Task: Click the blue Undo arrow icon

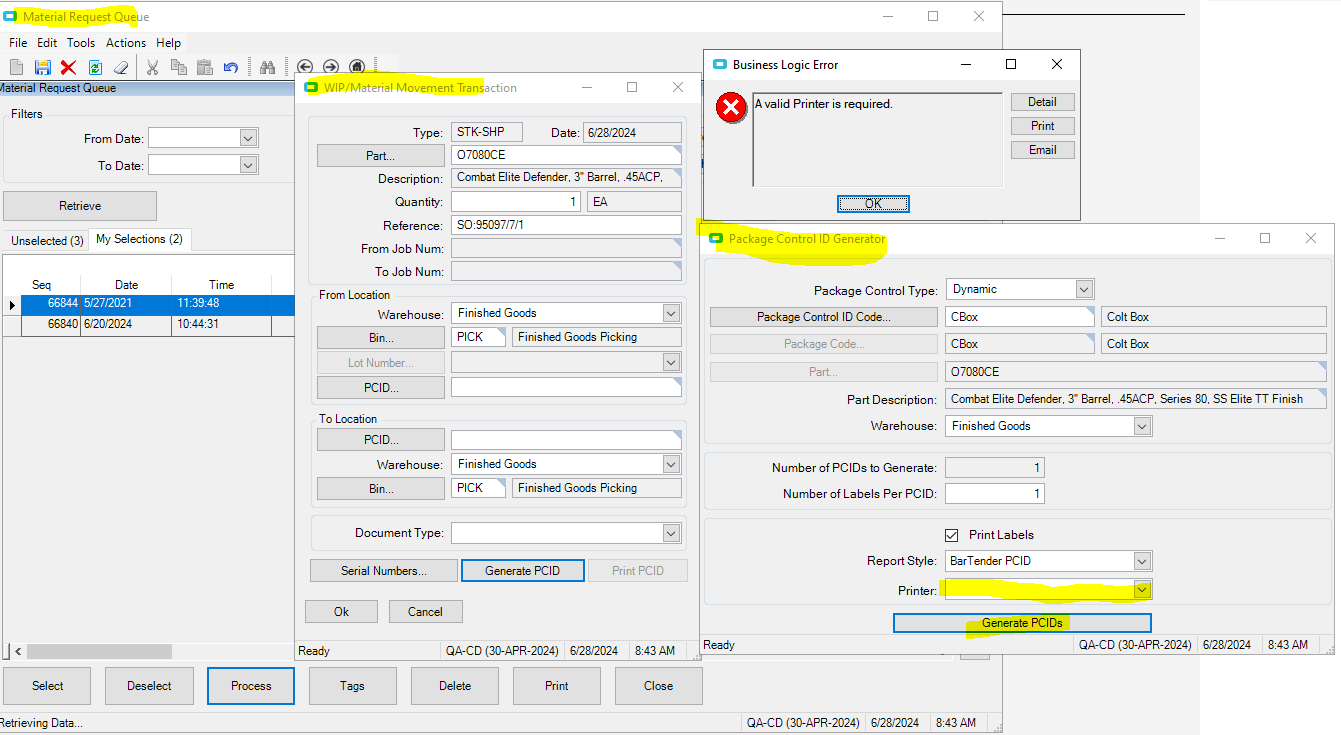Action: (x=230, y=67)
